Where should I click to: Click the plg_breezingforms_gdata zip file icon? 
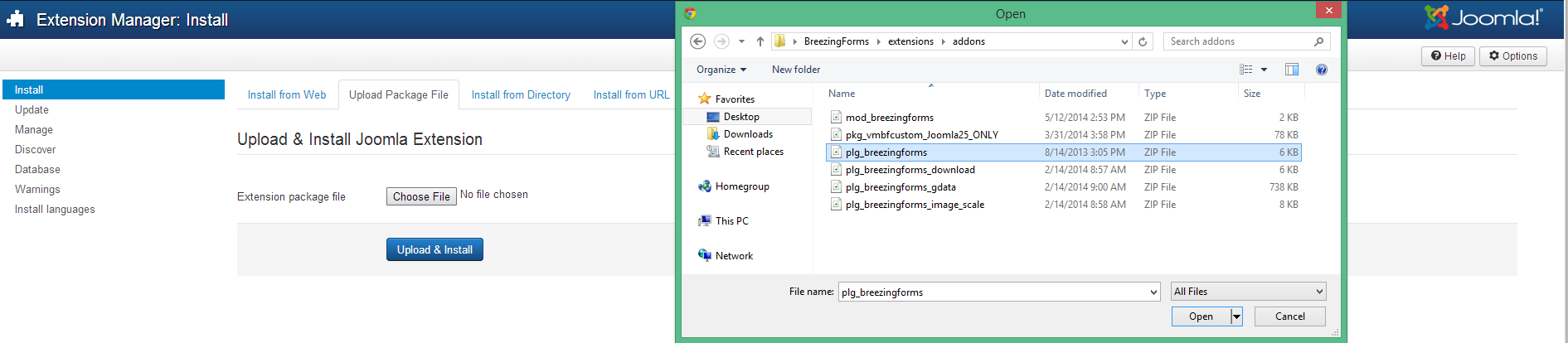(x=836, y=187)
